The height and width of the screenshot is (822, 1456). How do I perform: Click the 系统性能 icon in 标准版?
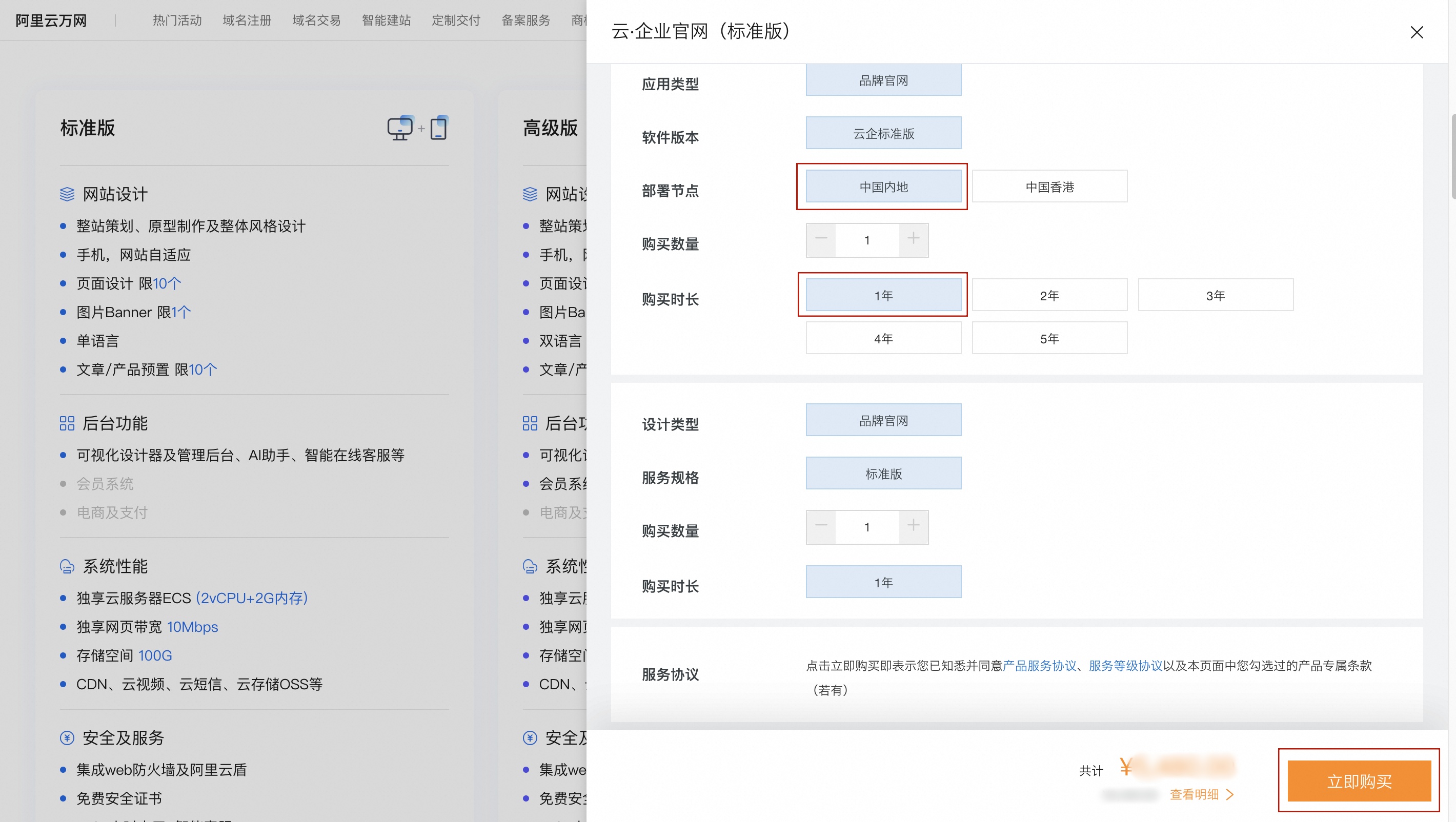67,566
